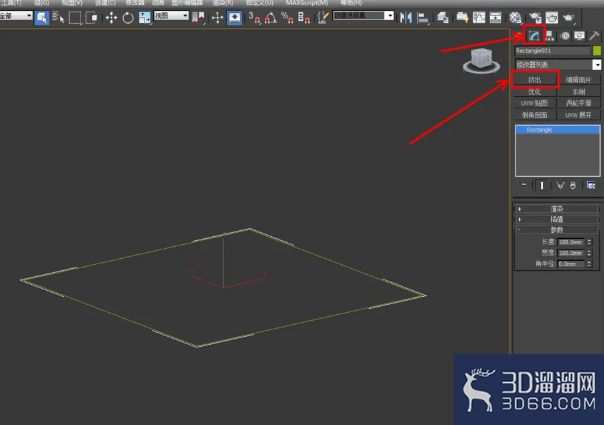
Task: Toggle the Spinner Snap button
Action: 304,18
